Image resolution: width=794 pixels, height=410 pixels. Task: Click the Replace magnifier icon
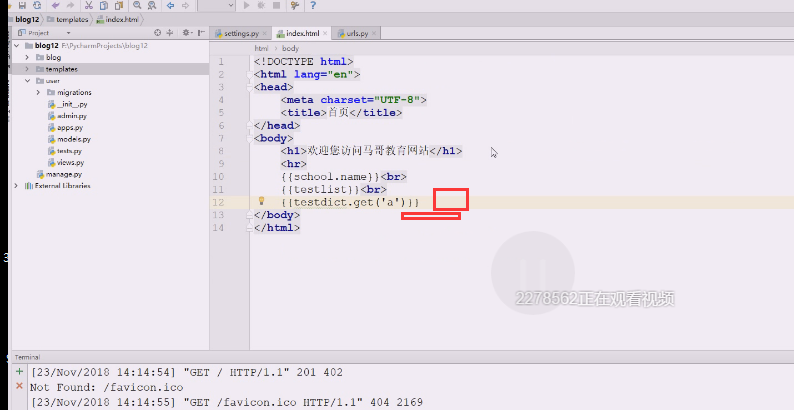[x=152, y=6]
